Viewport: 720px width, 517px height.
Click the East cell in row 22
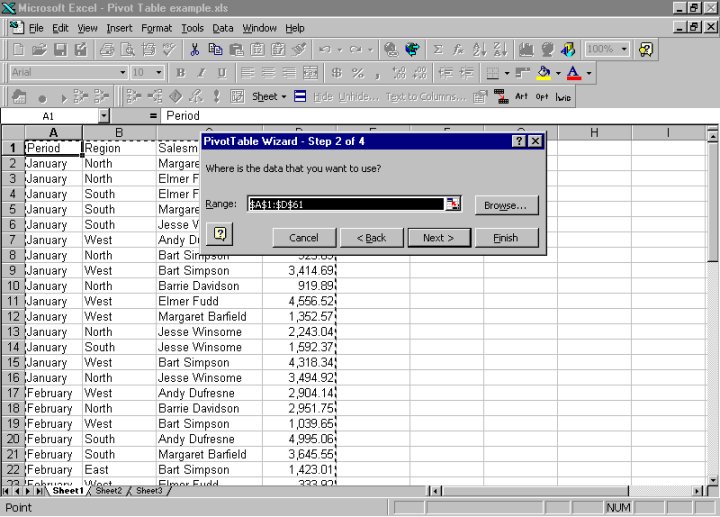pyautogui.click(x=119, y=470)
